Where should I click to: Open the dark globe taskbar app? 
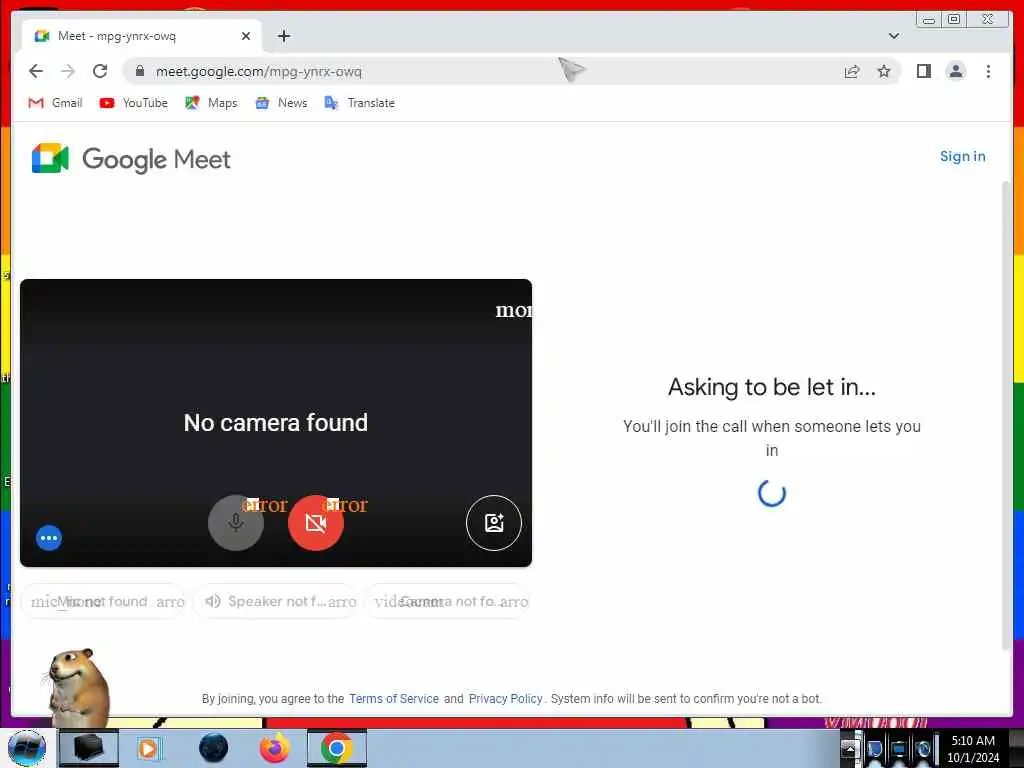point(213,748)
